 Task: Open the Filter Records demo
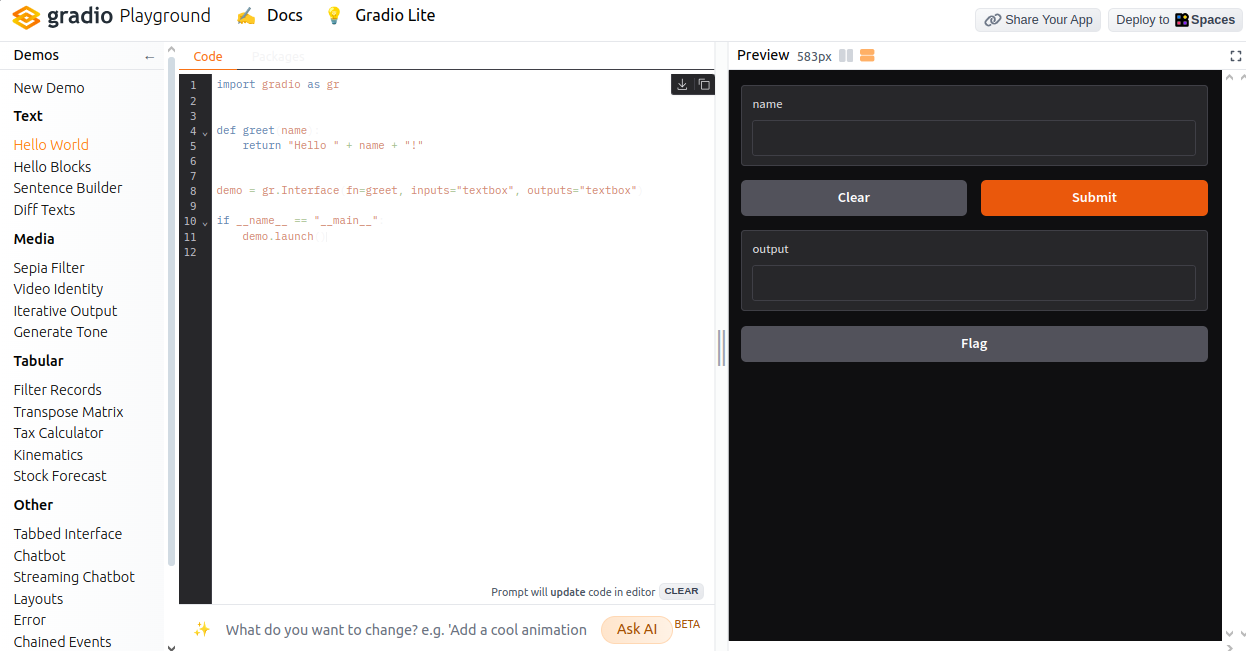point(57,390)
